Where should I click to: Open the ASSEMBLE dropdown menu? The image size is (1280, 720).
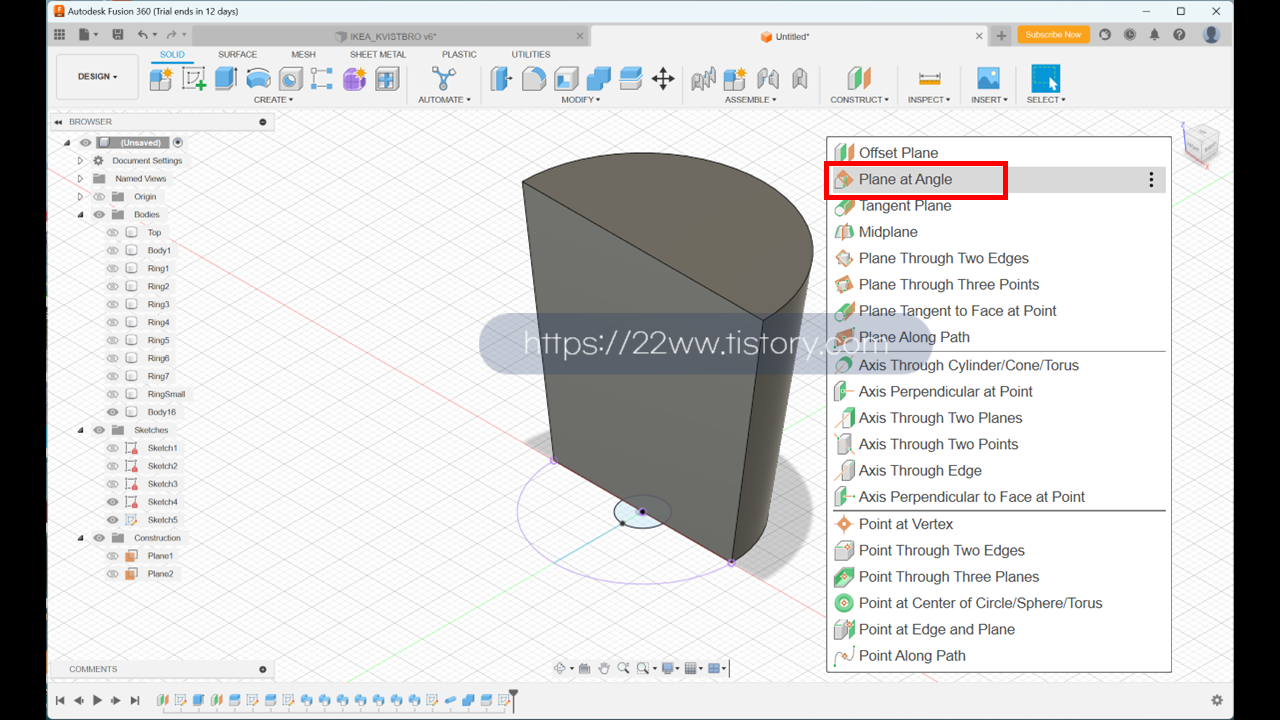point(750,100)
